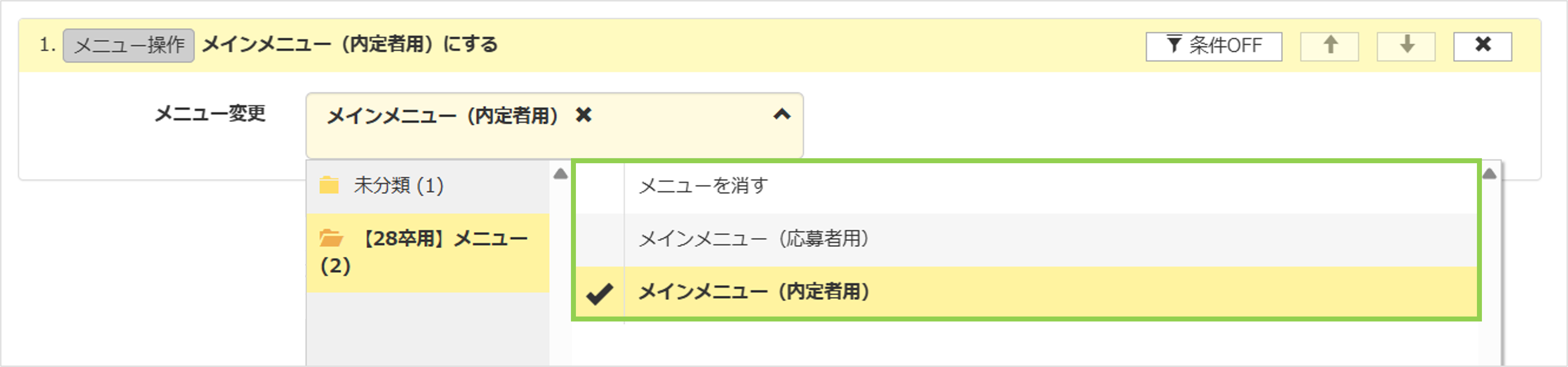The width and height of the screenshot is (1568, 367).
Task: Click the メニュー操作 tag label
Action: pos(128,46)
